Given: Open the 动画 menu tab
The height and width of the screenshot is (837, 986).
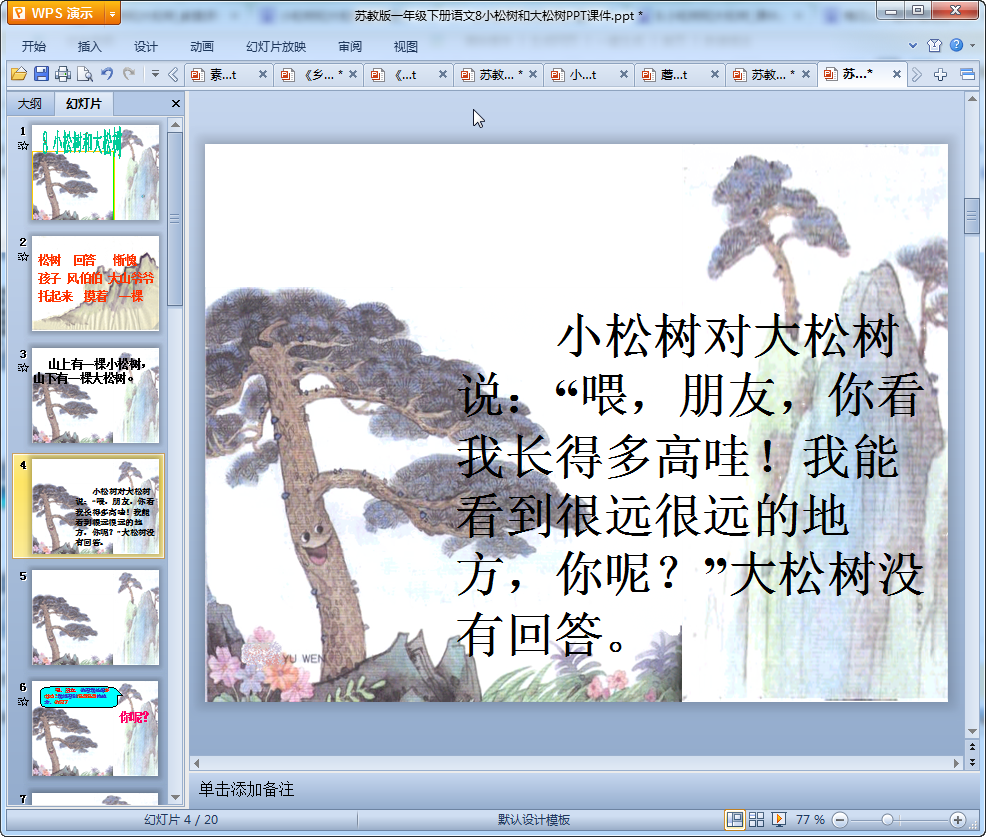Looking at the screenshot, I should [x=202, y=47].
